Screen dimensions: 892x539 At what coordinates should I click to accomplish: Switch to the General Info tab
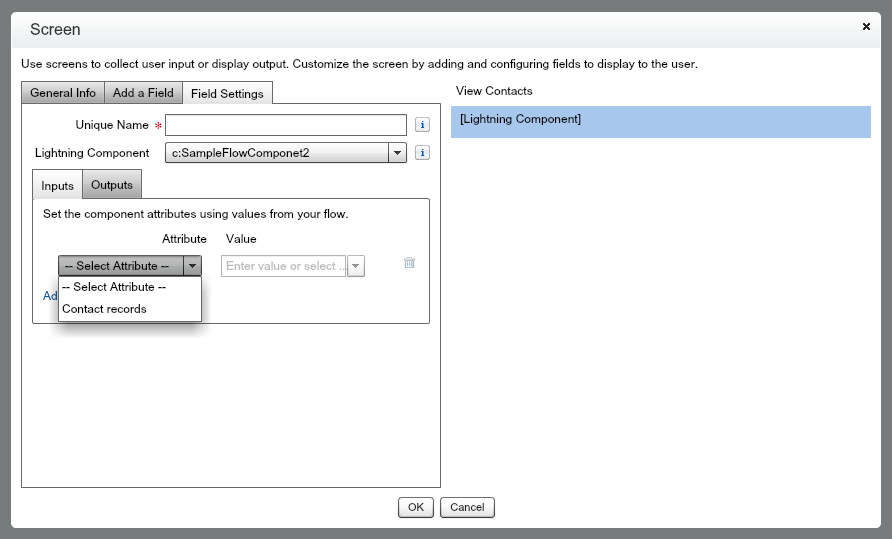click(63, 93)
